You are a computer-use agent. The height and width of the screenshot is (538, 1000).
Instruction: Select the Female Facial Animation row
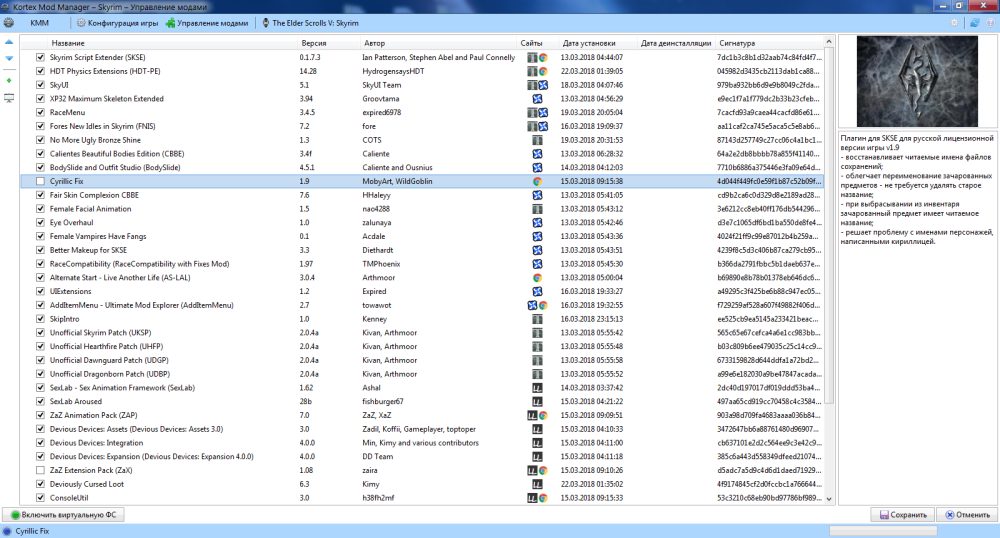click(422, 209)
